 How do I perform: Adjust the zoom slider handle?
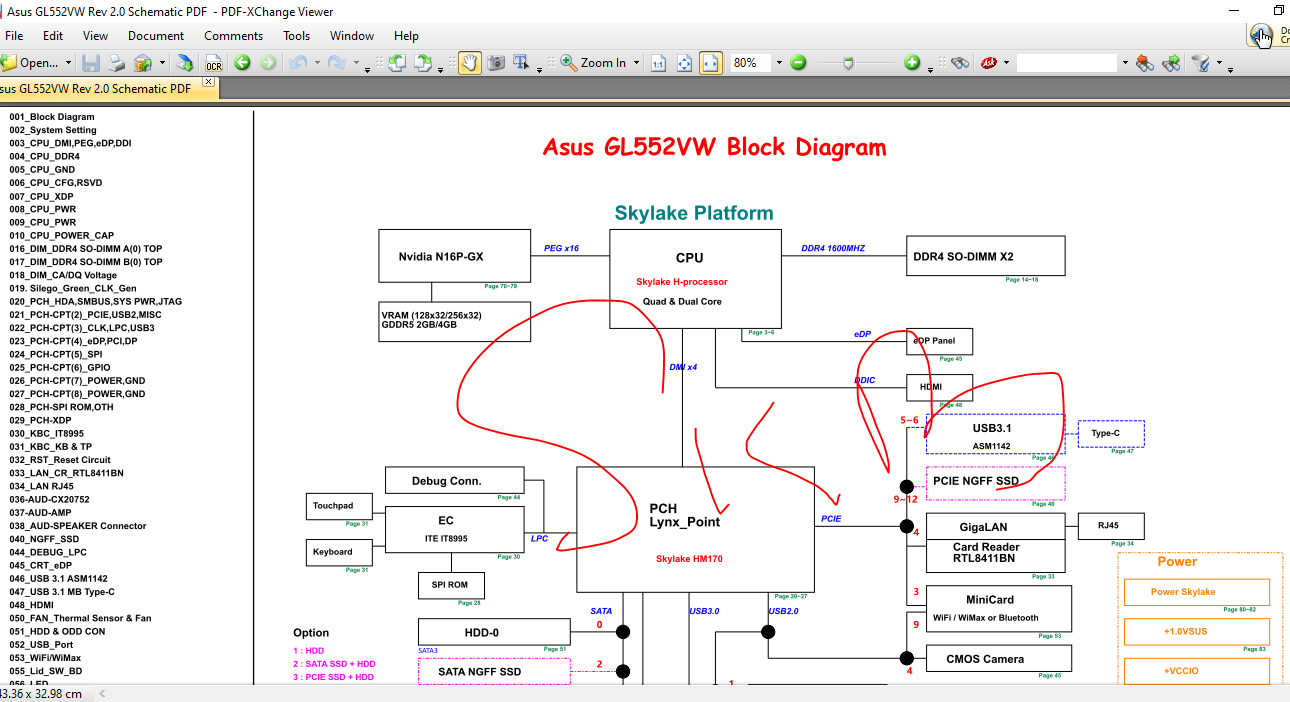point(848,63)
